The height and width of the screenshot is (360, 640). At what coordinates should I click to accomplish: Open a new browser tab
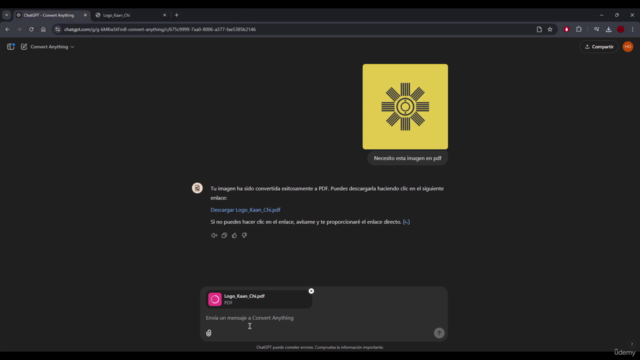(x=177, y=15)
